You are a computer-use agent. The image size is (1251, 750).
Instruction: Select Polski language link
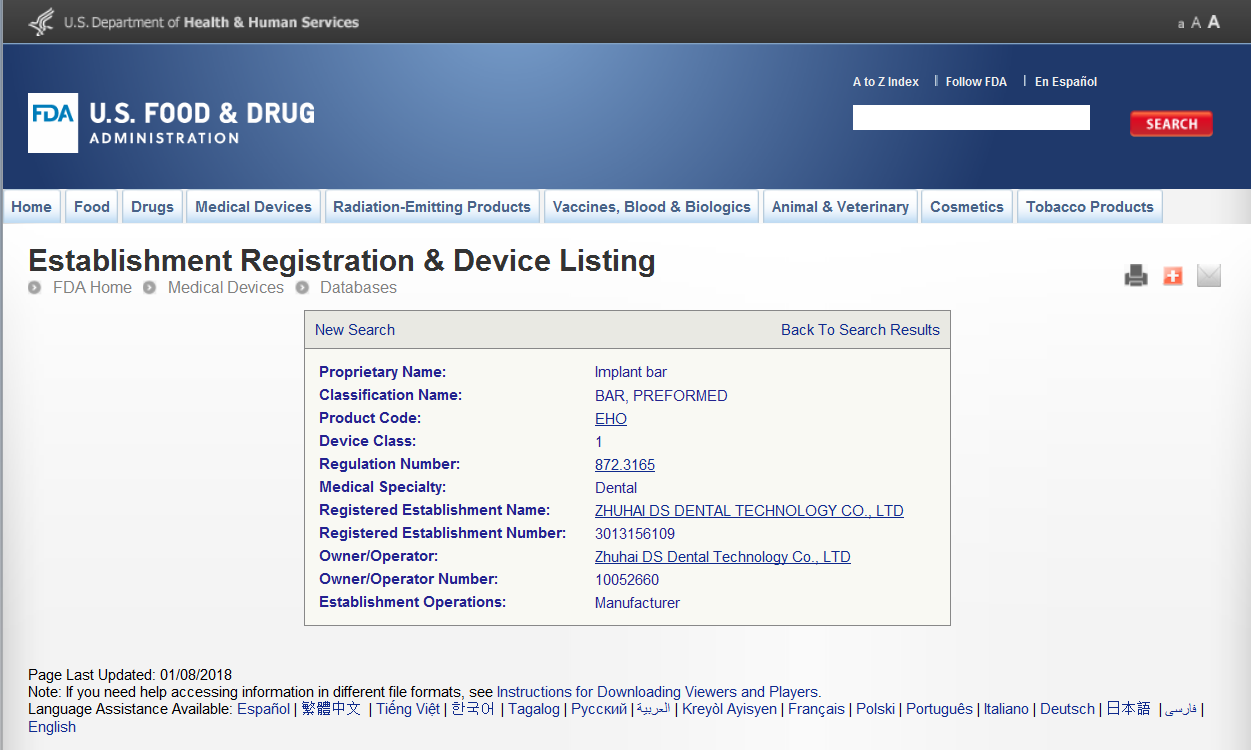click(x=876, y=709)
